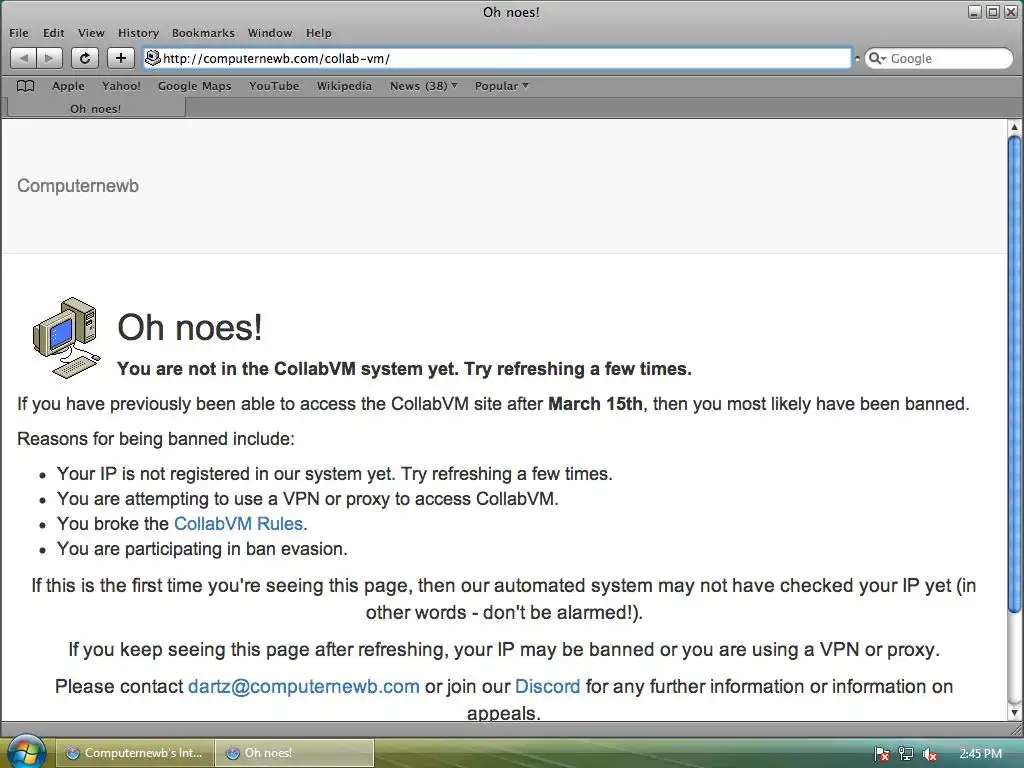Click the 'March 15th' bold text
The height and width of the screenshot is (768, 1024).
click(x=596, y=404)
